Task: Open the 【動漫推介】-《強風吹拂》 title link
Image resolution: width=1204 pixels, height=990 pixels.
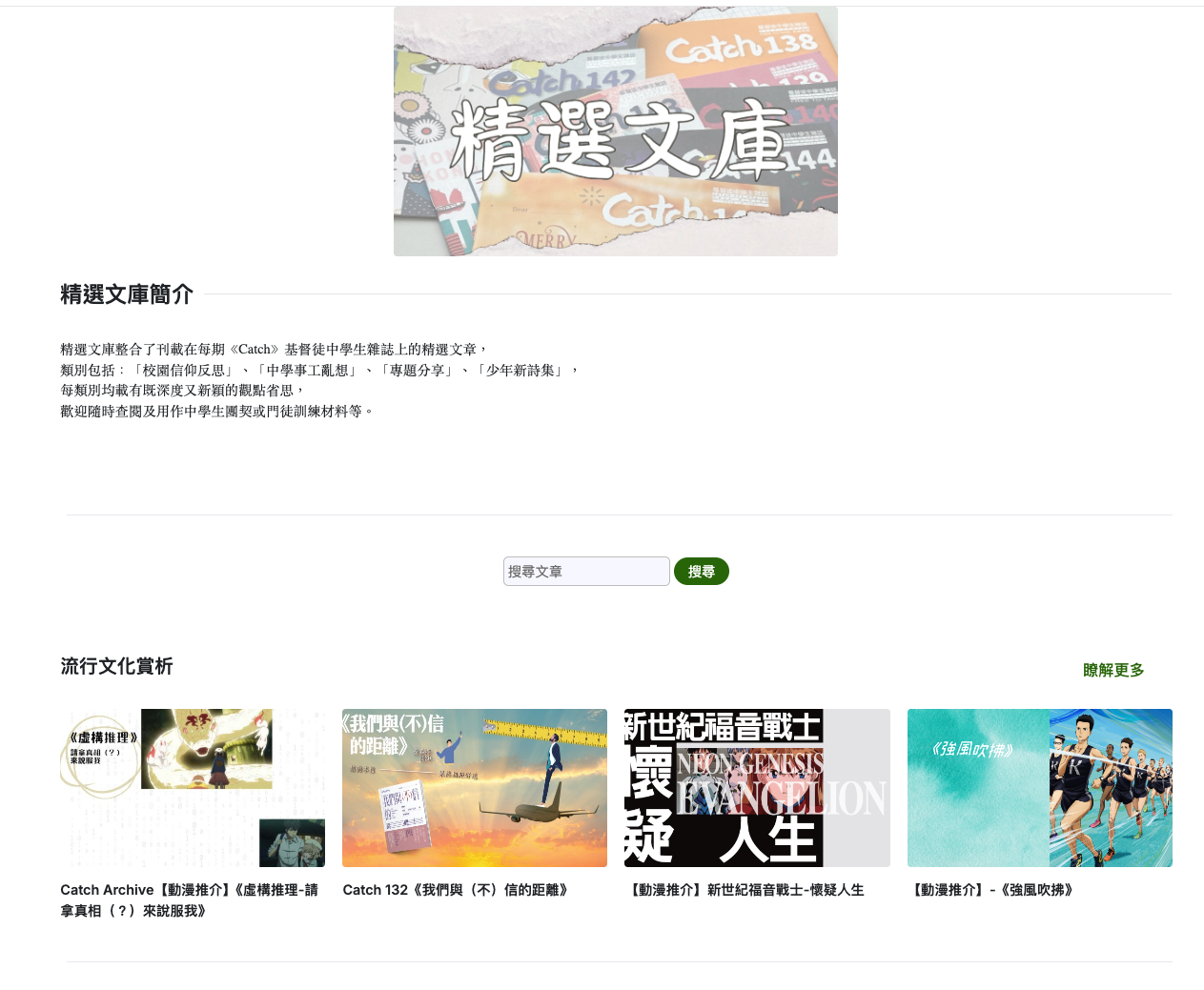Action: click(x=991, y=890)
